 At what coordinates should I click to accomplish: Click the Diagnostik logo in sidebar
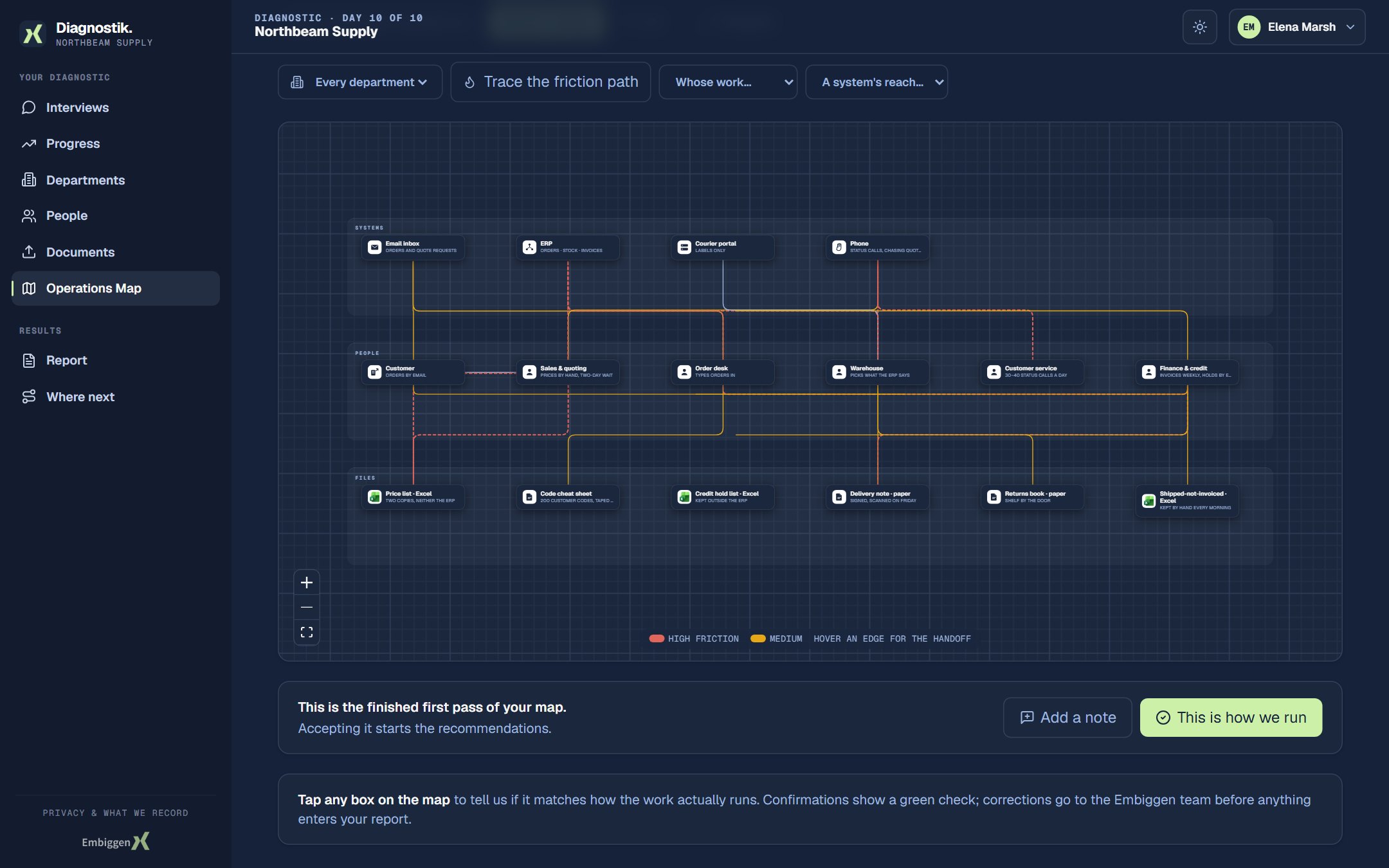[32, 33]
